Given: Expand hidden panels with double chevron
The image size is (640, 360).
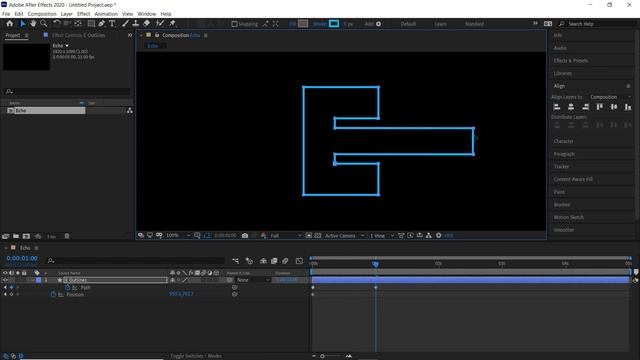Looking at the screenshot, I should [x=130, y=35].
